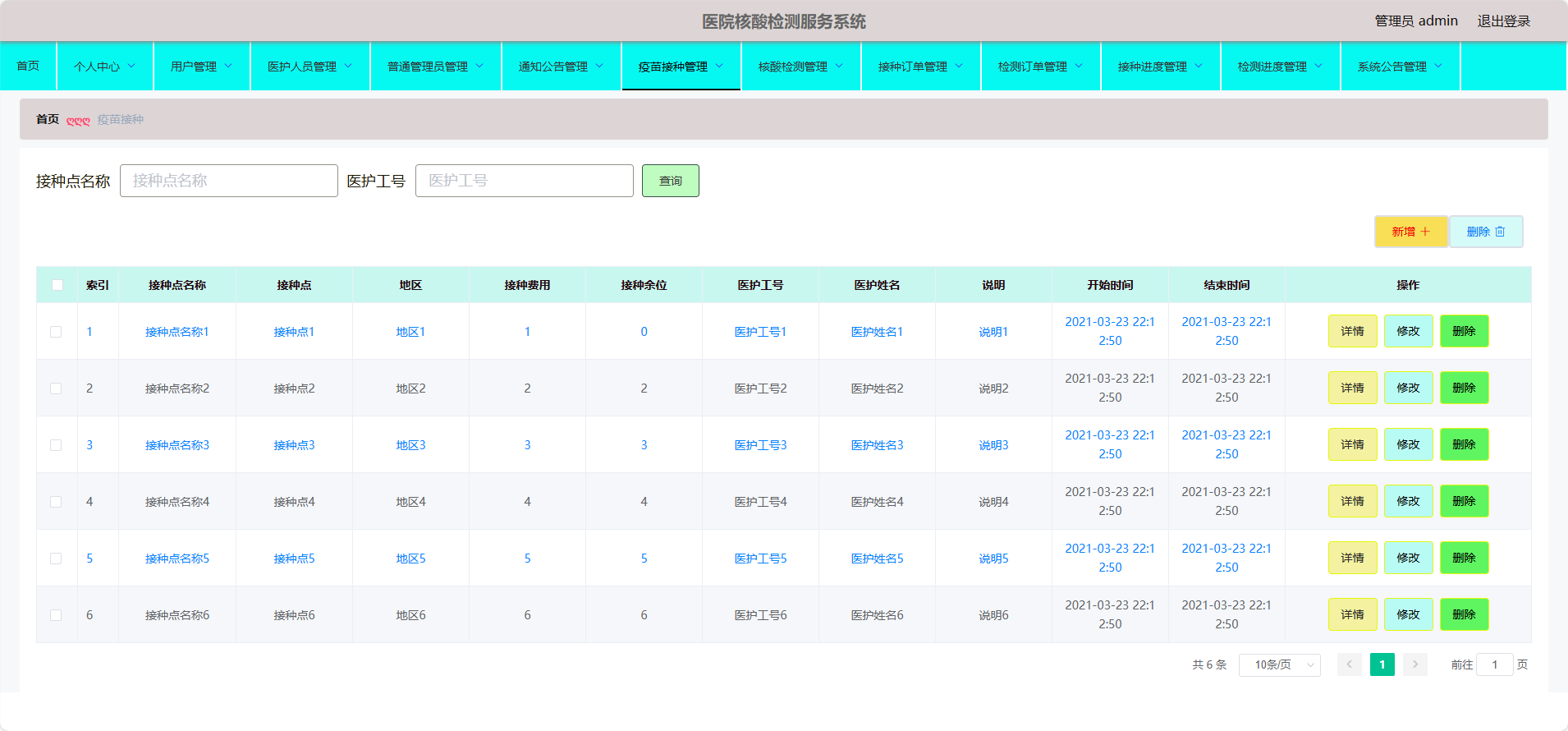Check the box for row 接种点名称5
This screenshot has height=731, width=1568.
pos(56,559)
